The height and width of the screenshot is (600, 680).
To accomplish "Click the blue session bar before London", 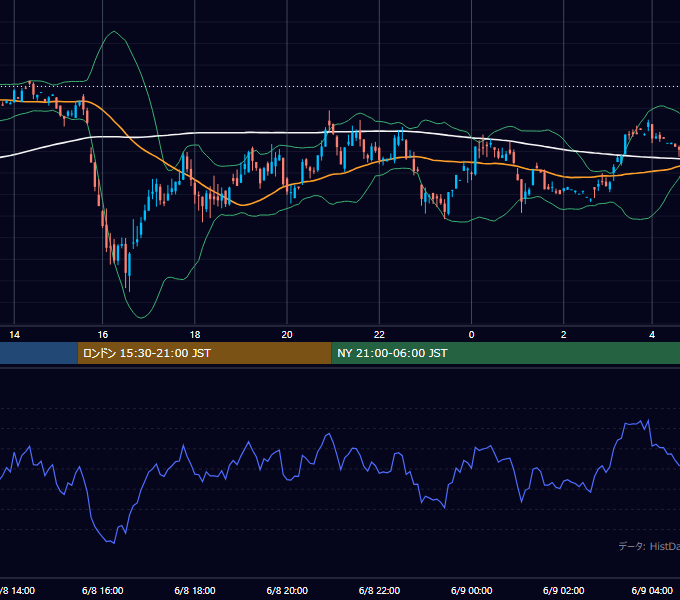I will (x=39, y=353).
